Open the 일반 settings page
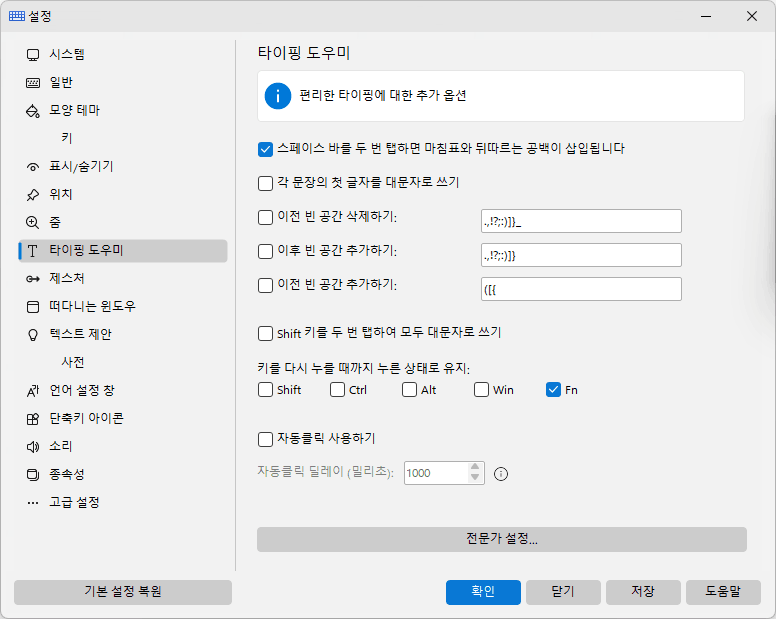The height and width of the screenshot is (619, 776). [123, 83]
